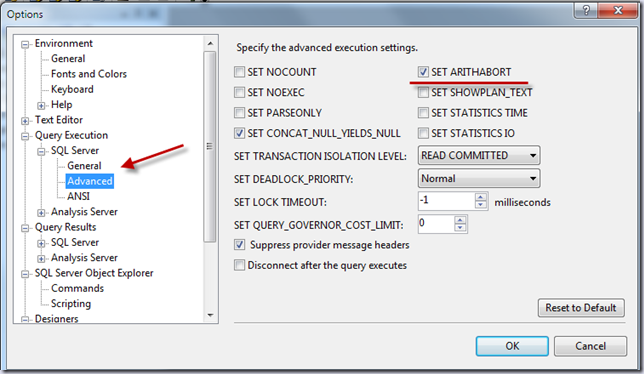The height and width of the screenshot is (374, 644).
Task: Increase SET LOCK TIMEOUT value with up arrow
Action: coord(481,197)
